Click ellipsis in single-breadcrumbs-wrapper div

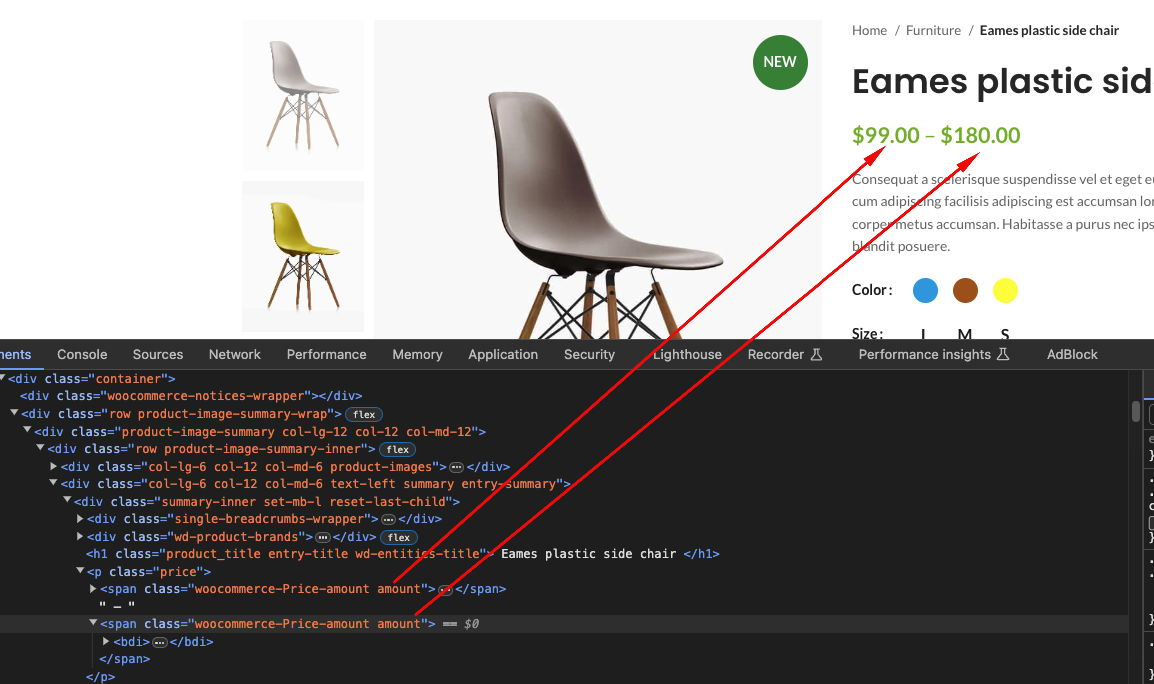[x=389, y=519]
